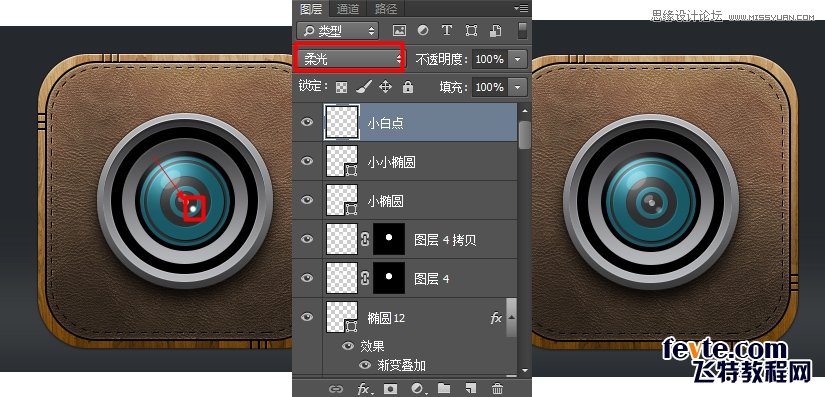The height and width of the screenshot is (397, 825).
Task: Select layer name 图层 4 拷贝
Action: (445, 240)
